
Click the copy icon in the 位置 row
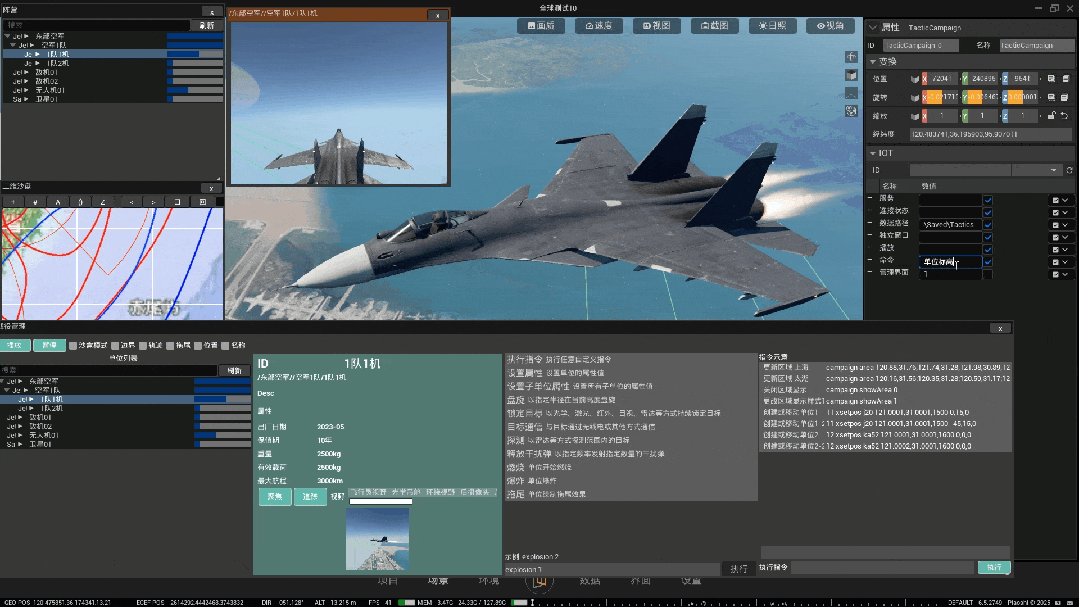(1051, 79)
